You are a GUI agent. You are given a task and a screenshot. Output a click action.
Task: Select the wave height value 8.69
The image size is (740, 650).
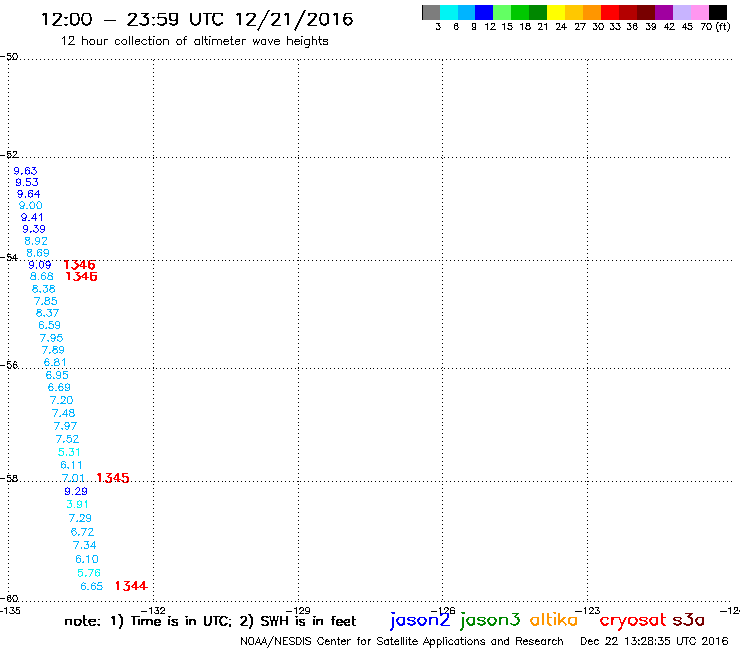click(x=38, y=253)
